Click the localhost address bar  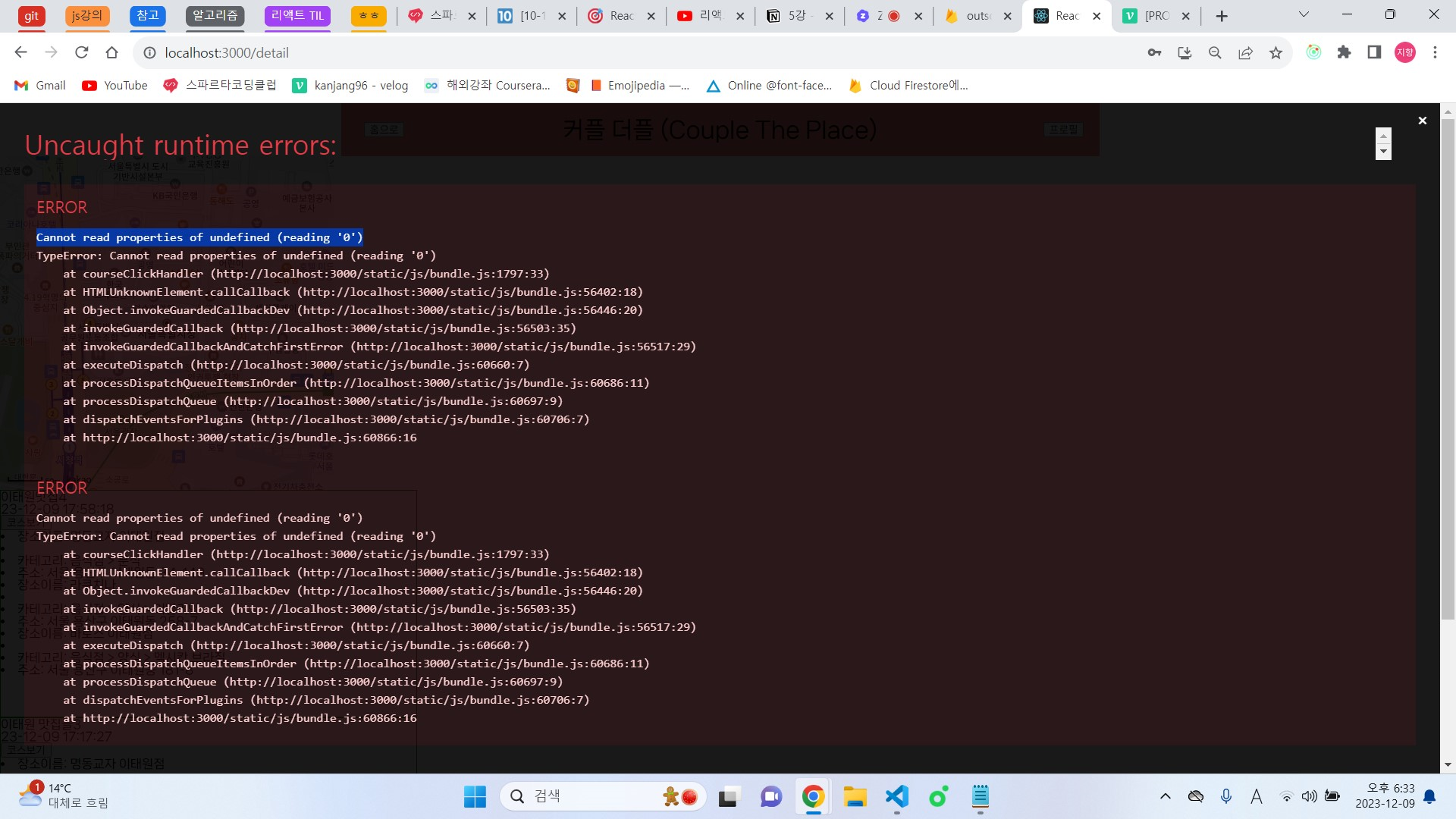(x=607, y=53)
